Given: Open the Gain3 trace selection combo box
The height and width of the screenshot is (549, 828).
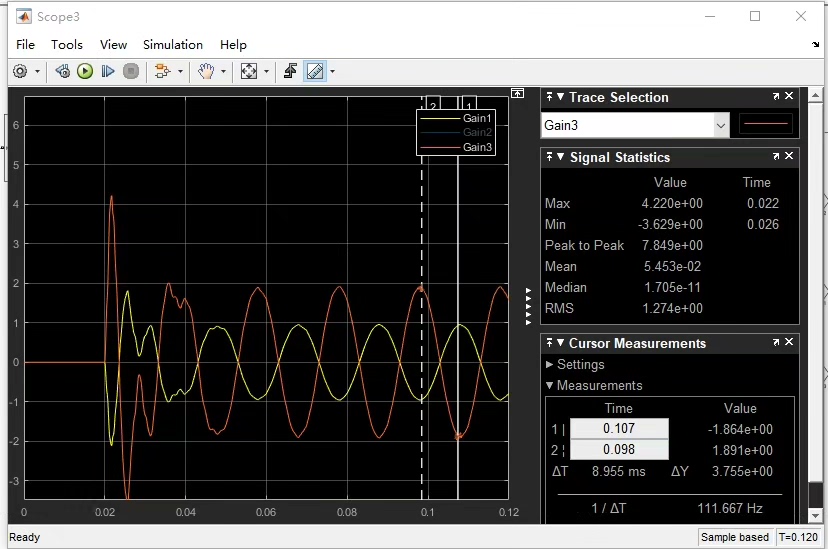Looking at the screenshot, I should (x=635, y=126).
